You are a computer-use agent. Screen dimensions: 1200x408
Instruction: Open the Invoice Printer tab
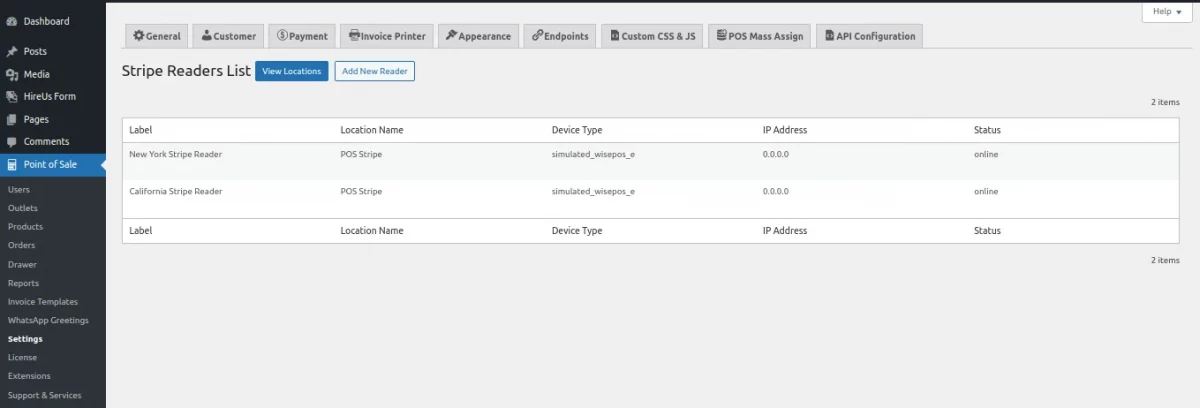(x=387, y=36)
